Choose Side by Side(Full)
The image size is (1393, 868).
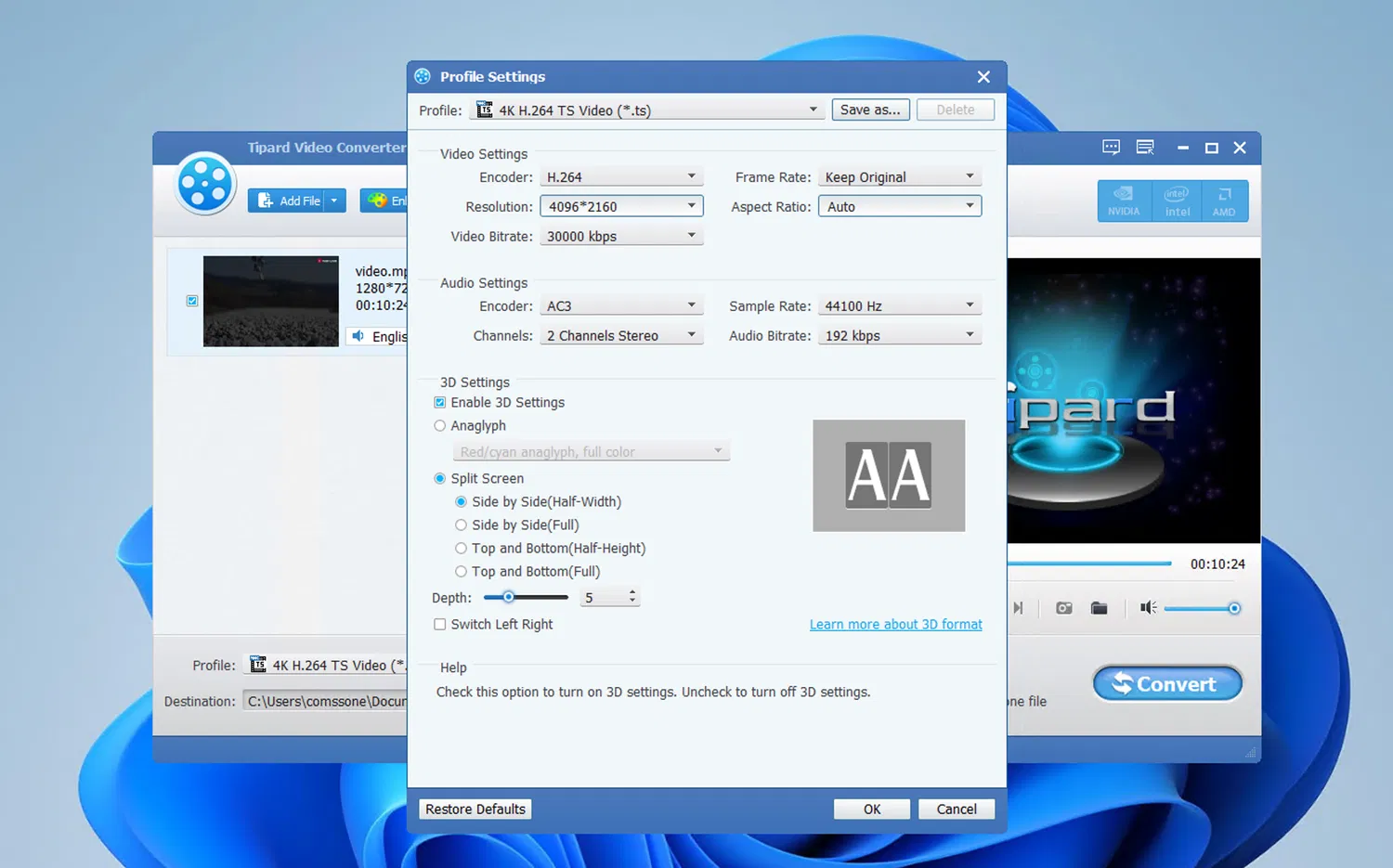(x=461, y=525)
